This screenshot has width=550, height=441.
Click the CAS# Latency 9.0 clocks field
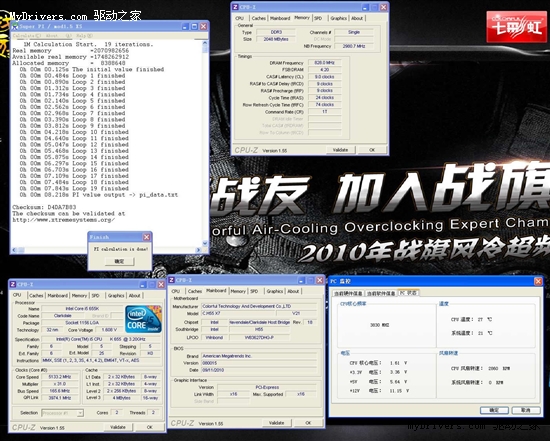point(324,77)
